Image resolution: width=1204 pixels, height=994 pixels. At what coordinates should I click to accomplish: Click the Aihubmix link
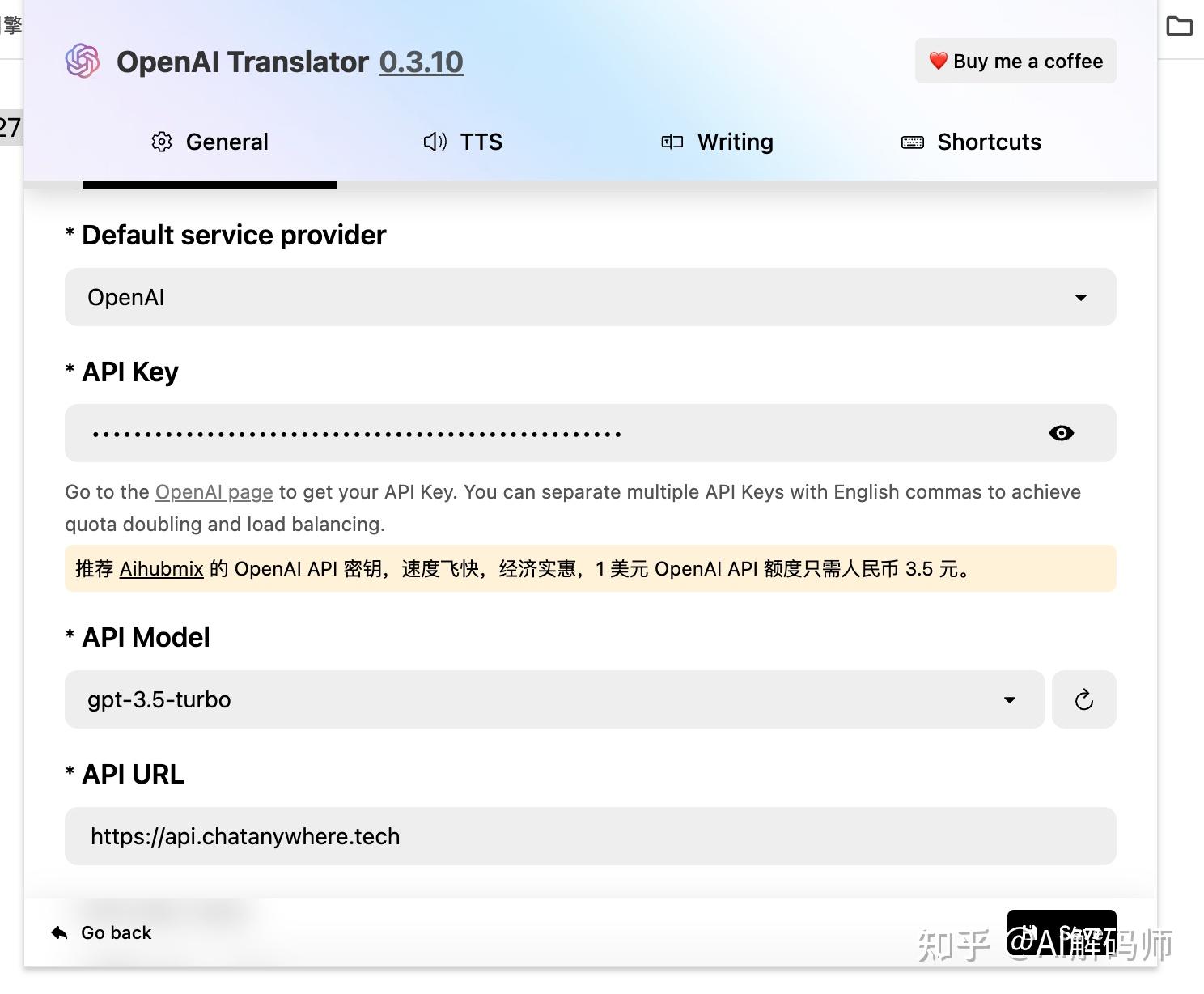coord(161,569)
